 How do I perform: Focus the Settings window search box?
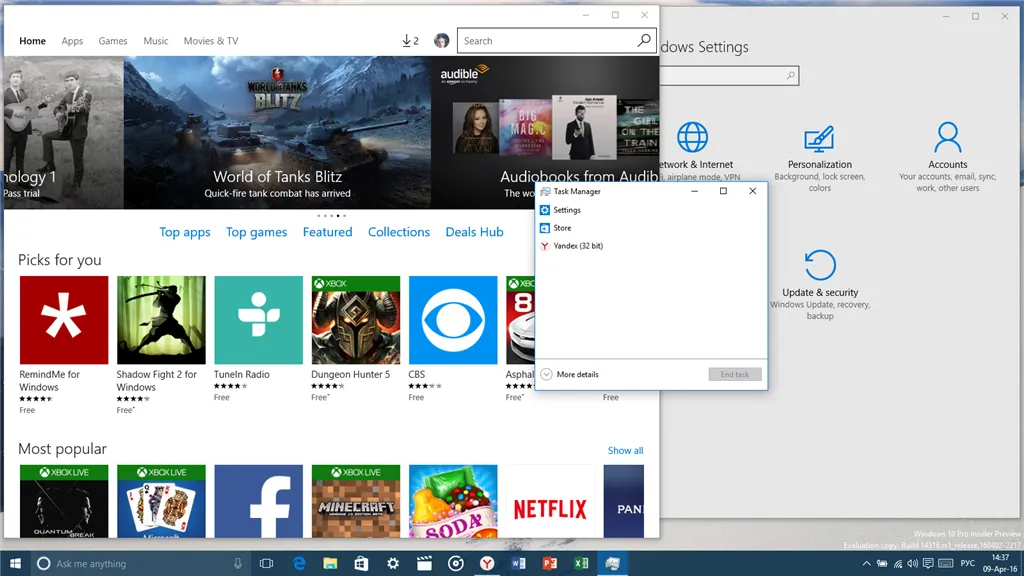[x=729, y=76]
